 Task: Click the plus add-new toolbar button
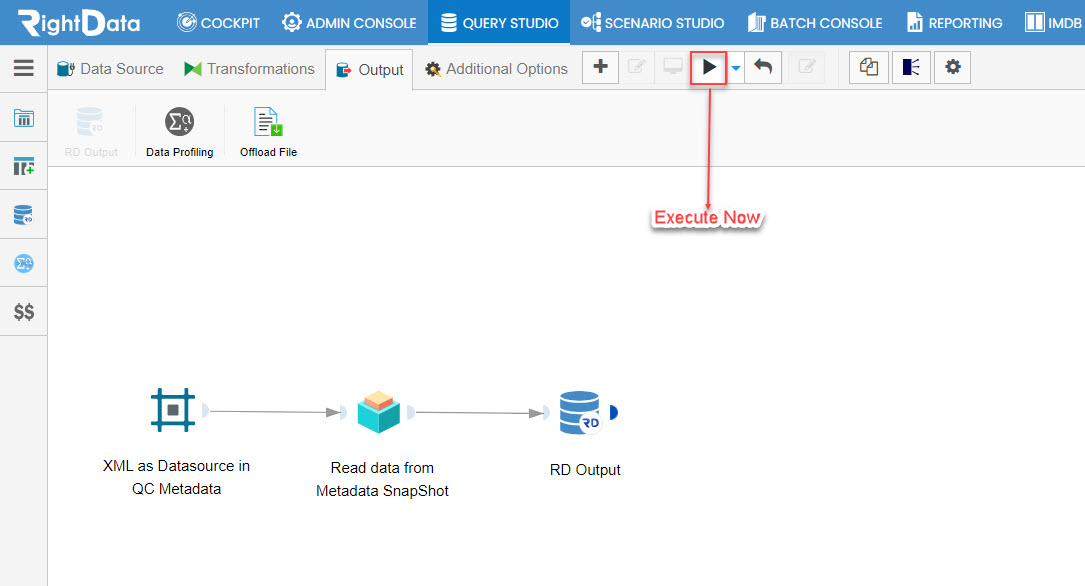click(601, 67)
